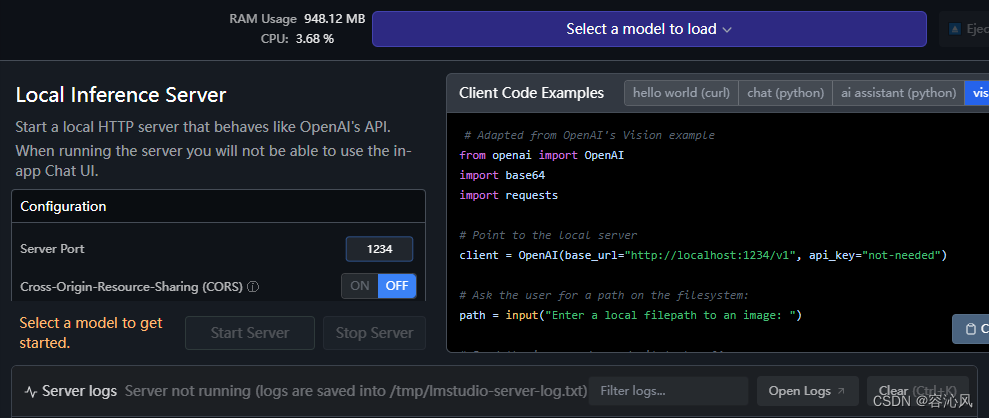Select the highlighted vision example tab
This screenshot has height=418, width=989.
tap(977, 93)
